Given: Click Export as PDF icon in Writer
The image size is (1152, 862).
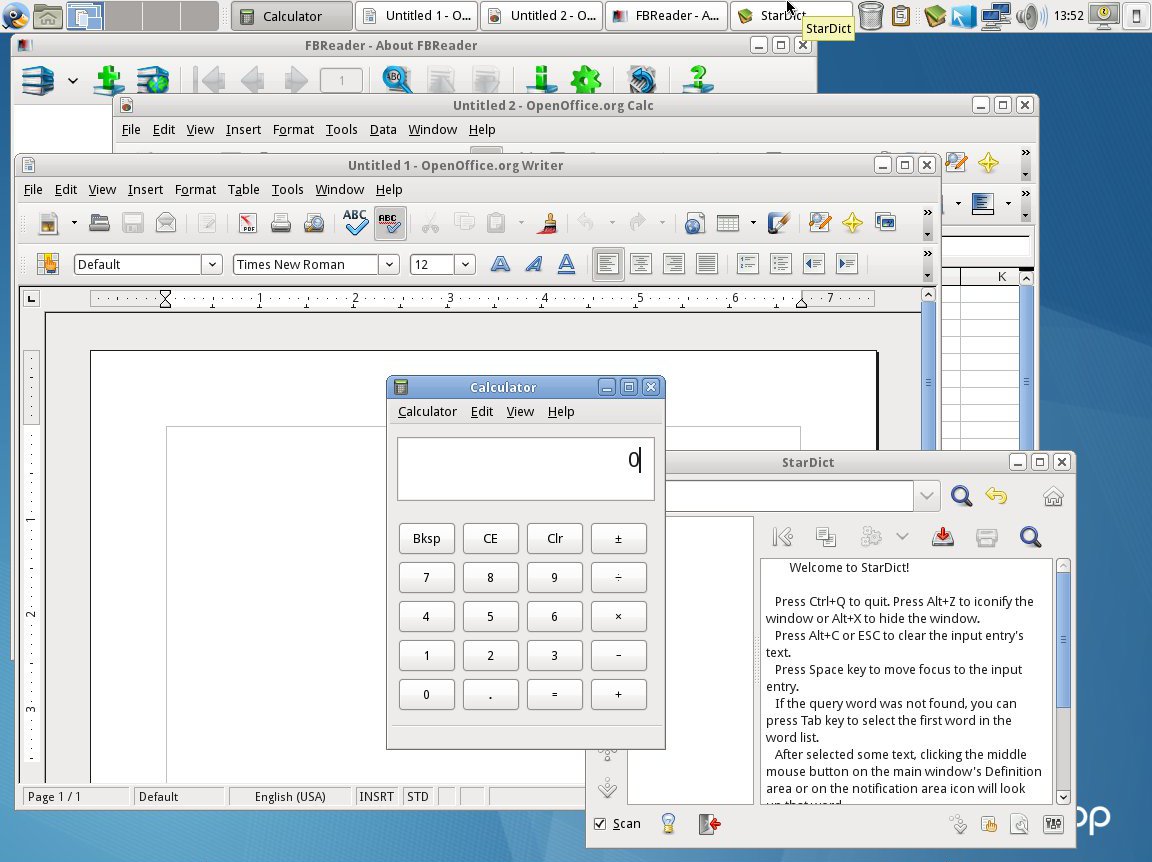Looking at the screenshot, I should (247, 223).
